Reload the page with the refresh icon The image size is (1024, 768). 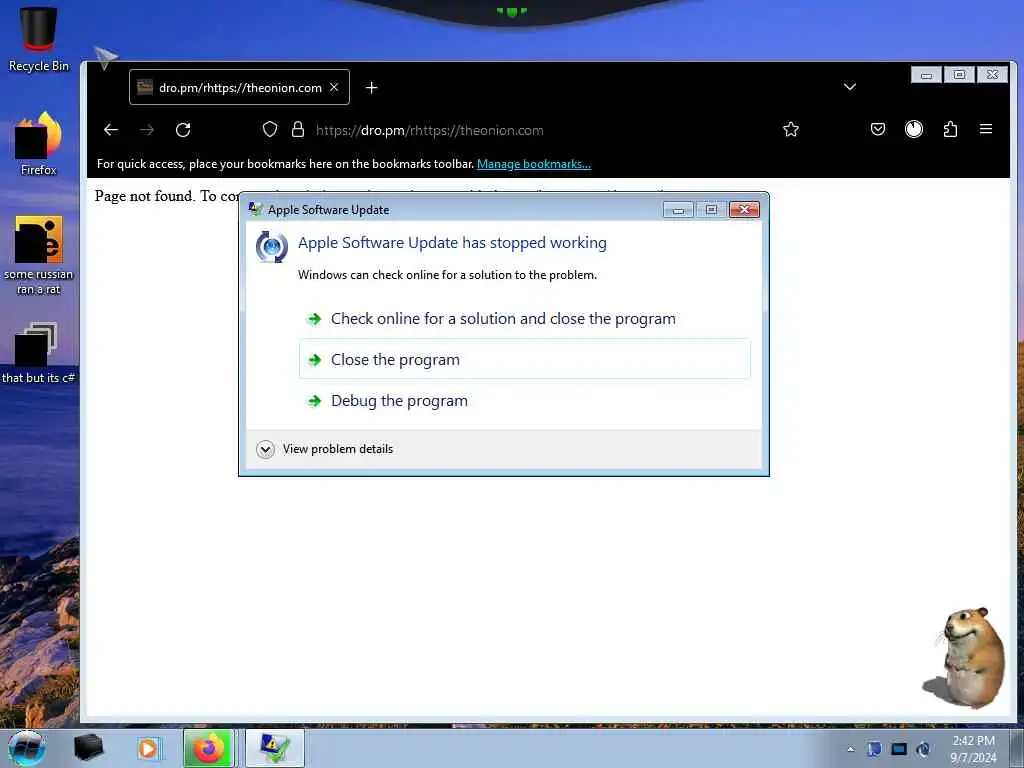183,130
